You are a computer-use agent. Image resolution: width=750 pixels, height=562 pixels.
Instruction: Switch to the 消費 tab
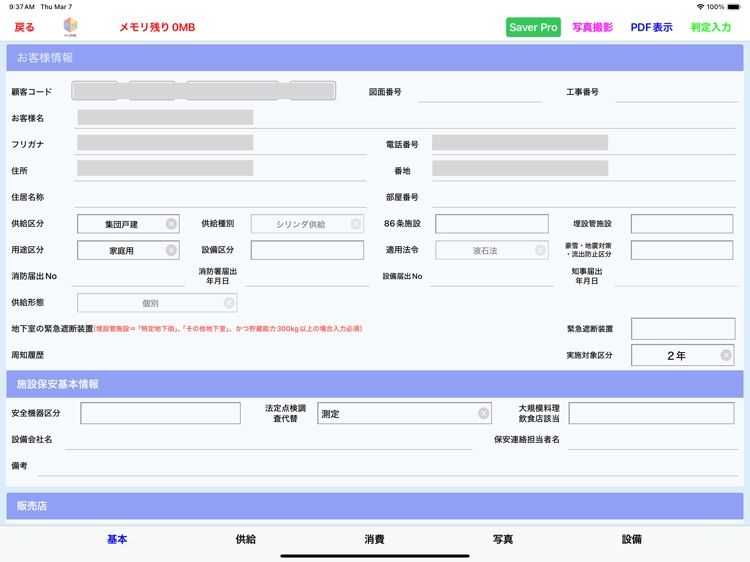[x=375, y=540]
